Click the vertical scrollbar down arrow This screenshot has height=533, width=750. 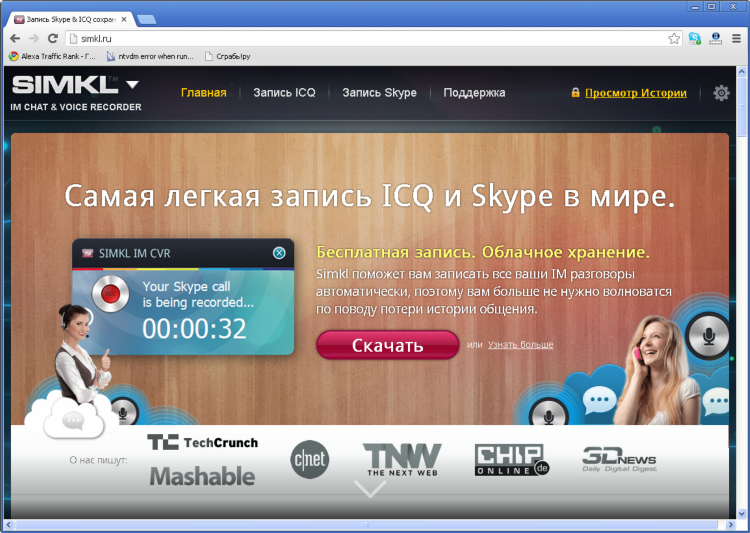click(x=742, y=514)
